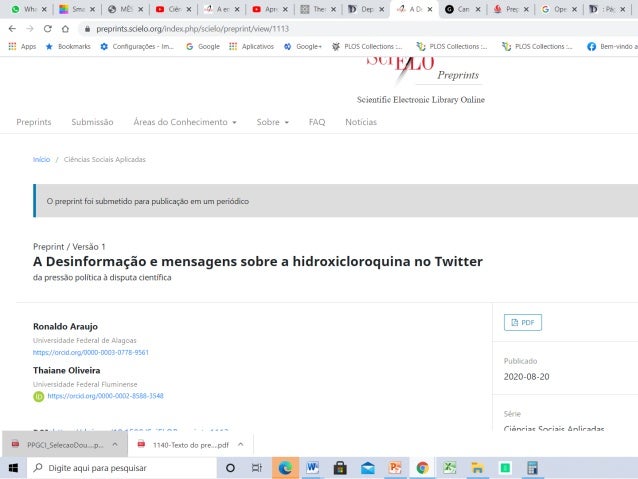Click the browser forward arrow
The width and height of the screenshot is (638, 479).
(x=30, y=28)
